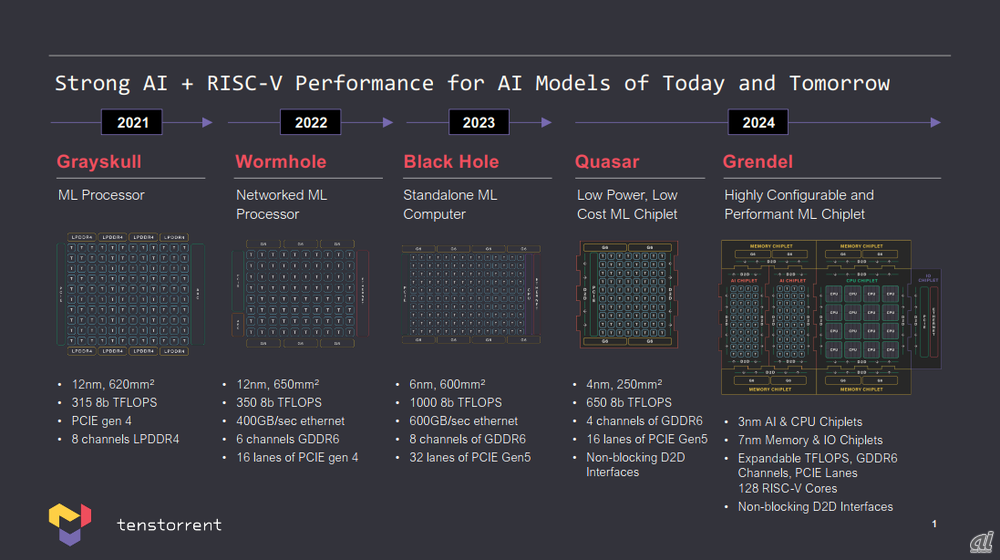Click the Black Hole chip diagram
This screenshot has height=560, width=1000.
pyautogui.click(x=471, y=294)
